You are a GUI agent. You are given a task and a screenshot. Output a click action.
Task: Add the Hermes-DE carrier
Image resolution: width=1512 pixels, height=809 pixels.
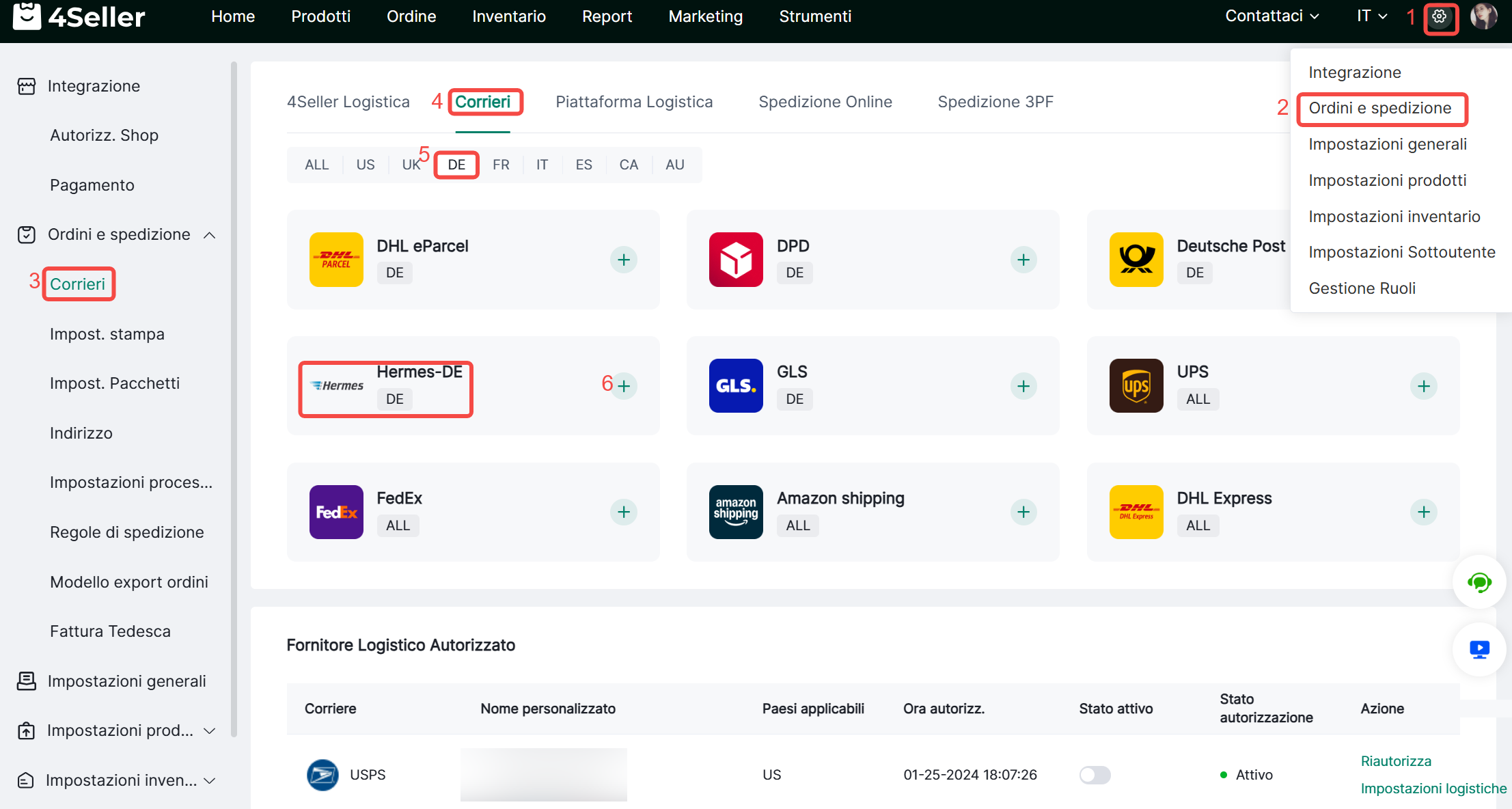tap(623, 386)
